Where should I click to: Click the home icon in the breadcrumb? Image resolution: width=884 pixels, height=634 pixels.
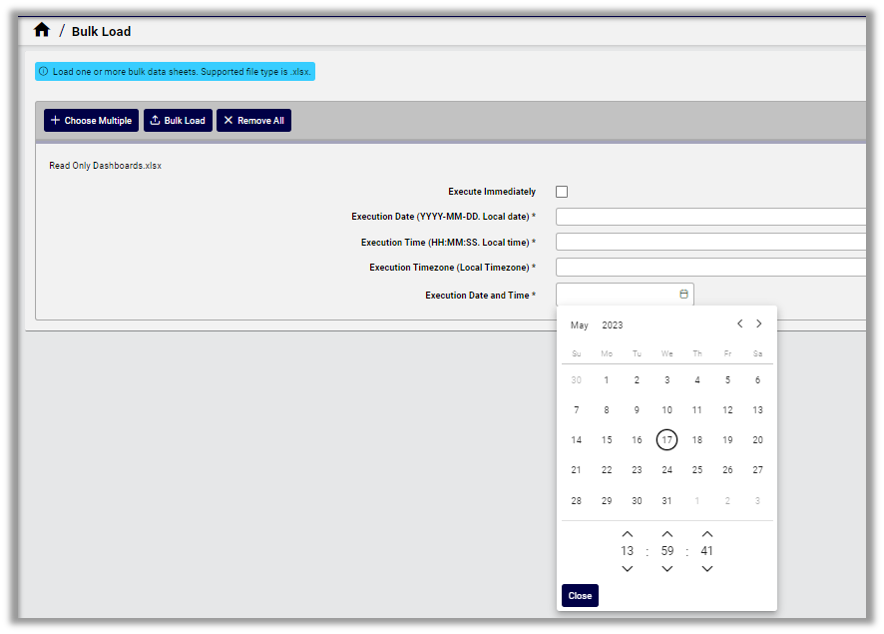(41, 30)
